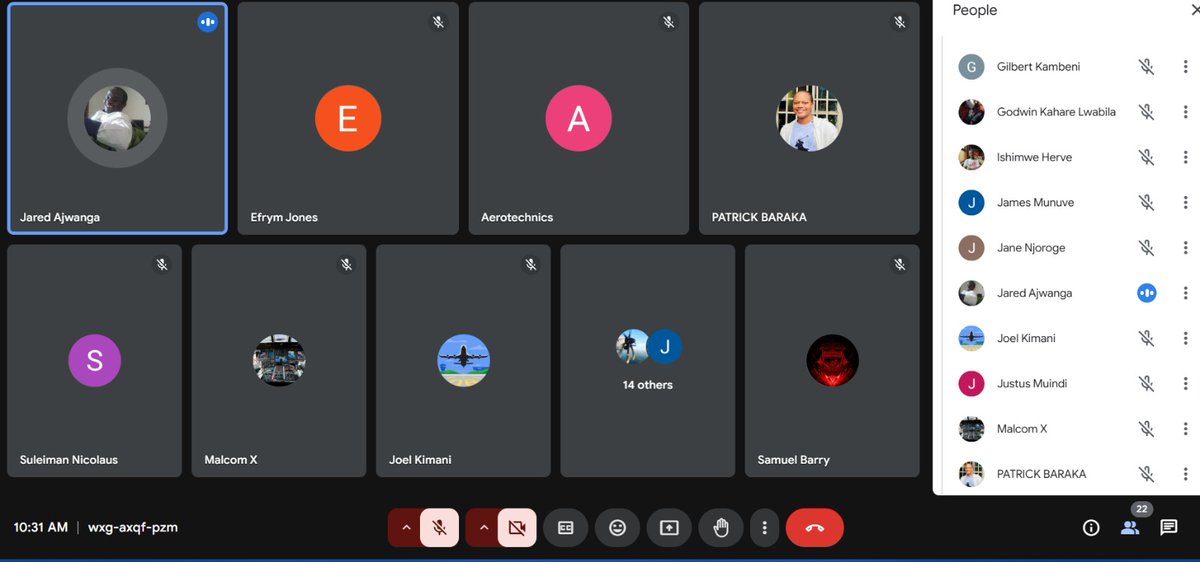Select Malcom X's video tile

click(279, 361)
